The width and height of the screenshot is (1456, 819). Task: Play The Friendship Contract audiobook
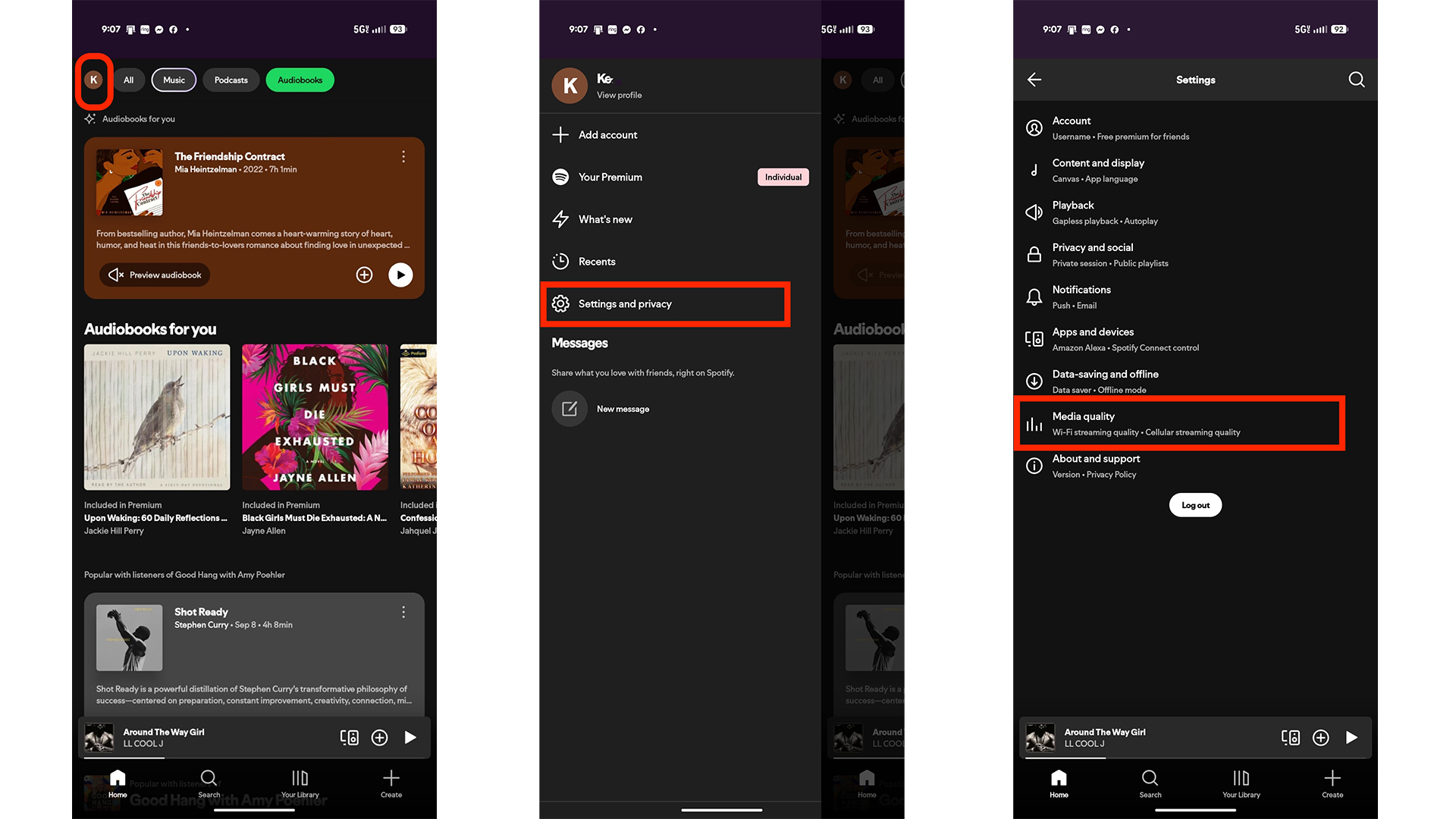pos(400,275)
